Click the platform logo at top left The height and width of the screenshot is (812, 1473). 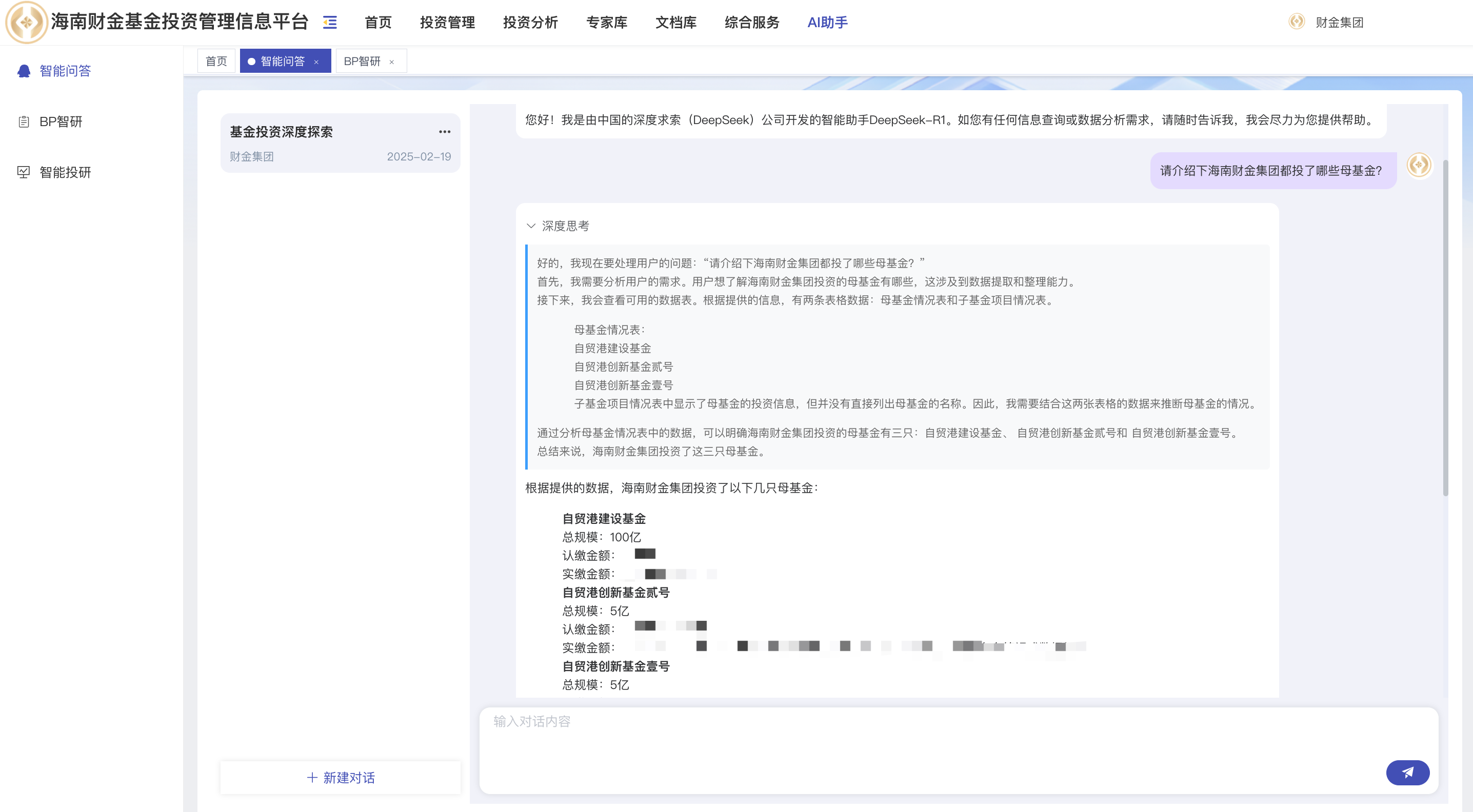click(x=26, y=22)
